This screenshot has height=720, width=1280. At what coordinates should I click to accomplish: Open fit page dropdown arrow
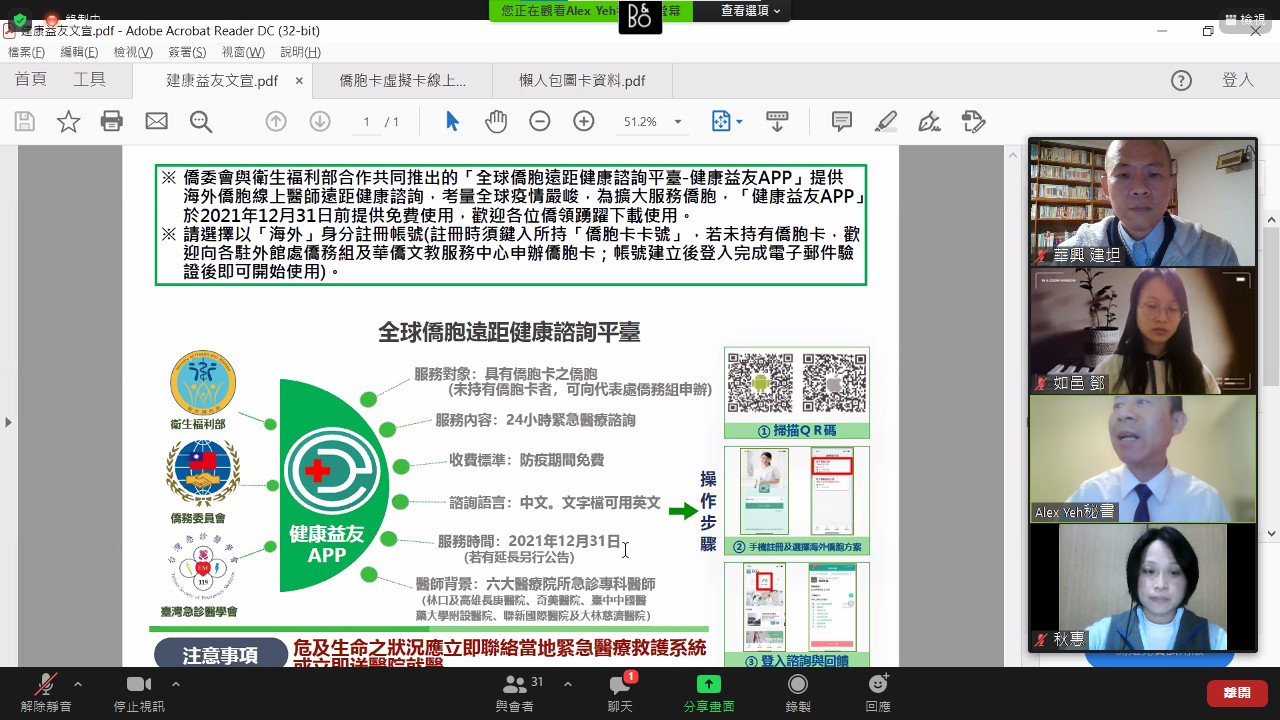739,122
